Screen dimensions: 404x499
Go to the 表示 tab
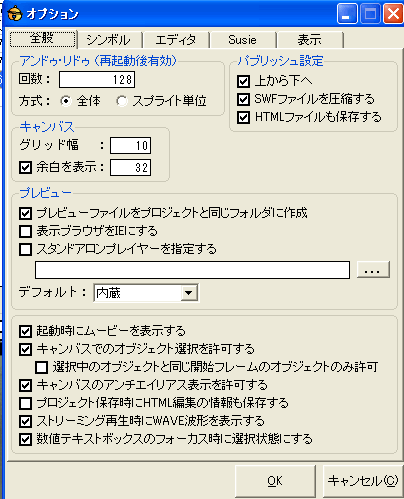pyautogui.click(x=310, y=40)
